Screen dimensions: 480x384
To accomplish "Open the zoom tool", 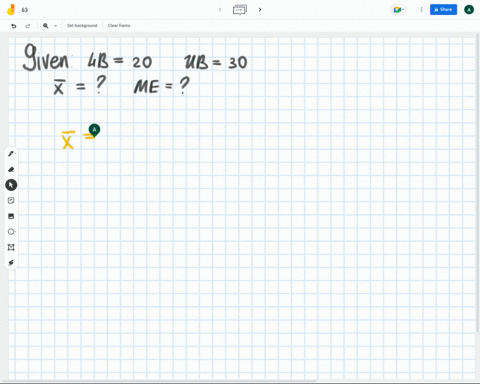I will [46, 26].
